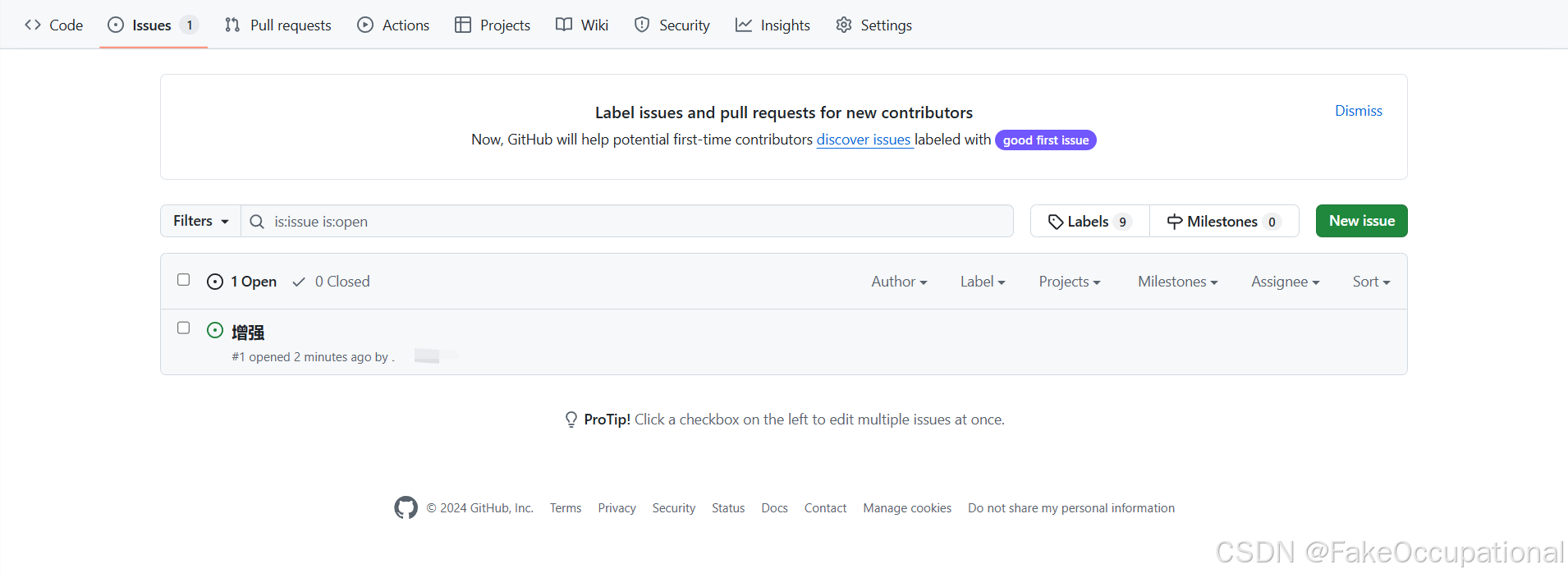1568x578 pixels.
Task: Focus the is:issue is:open search field
Action: (627, 221)
